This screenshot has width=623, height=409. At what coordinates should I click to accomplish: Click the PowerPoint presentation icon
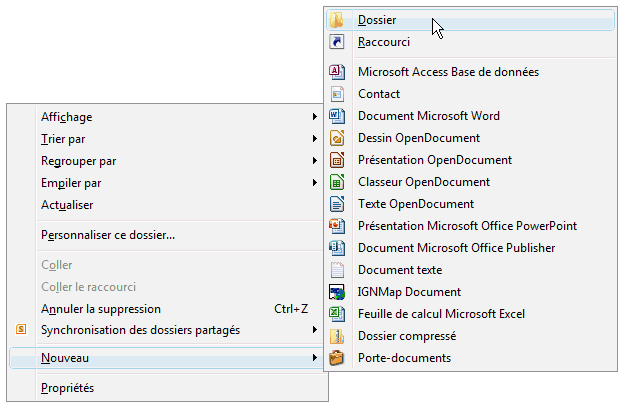pos(337,226)
